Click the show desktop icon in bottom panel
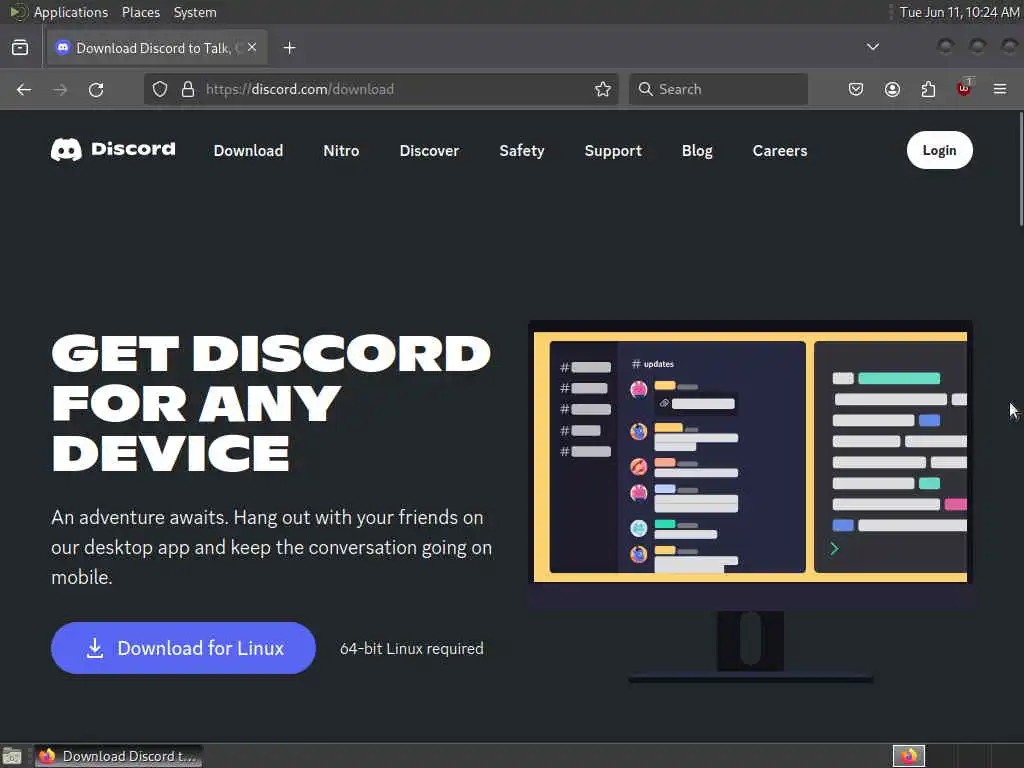Viewport: 1024px width, 768px height. coord(12,756)
